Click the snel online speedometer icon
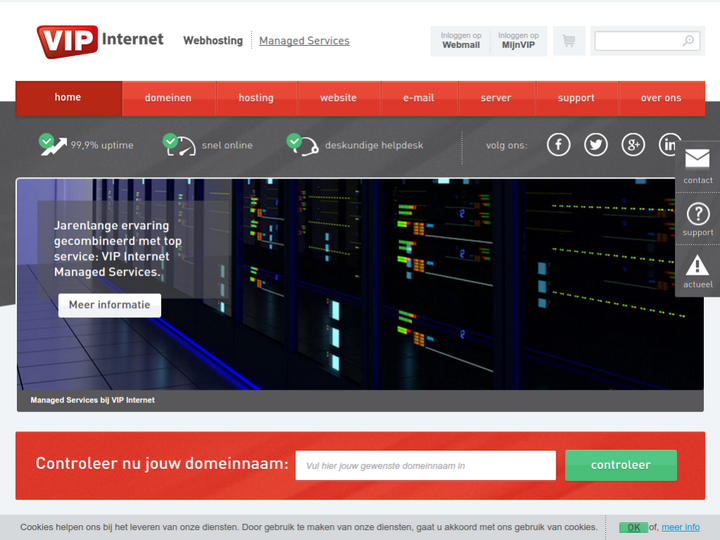 click(x=180, y=145)
